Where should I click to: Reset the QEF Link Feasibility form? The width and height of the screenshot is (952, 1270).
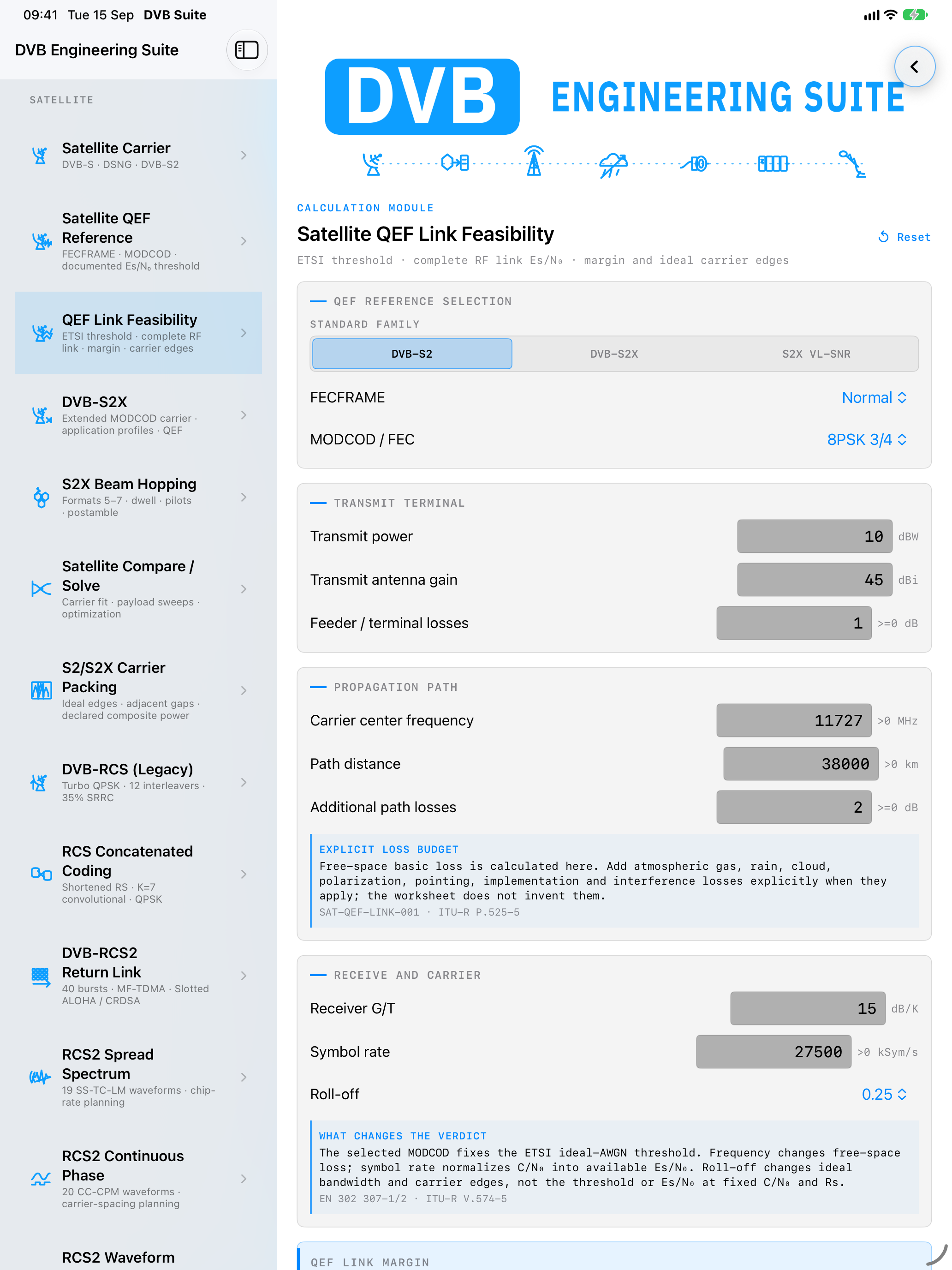click(x=904, y=237)
